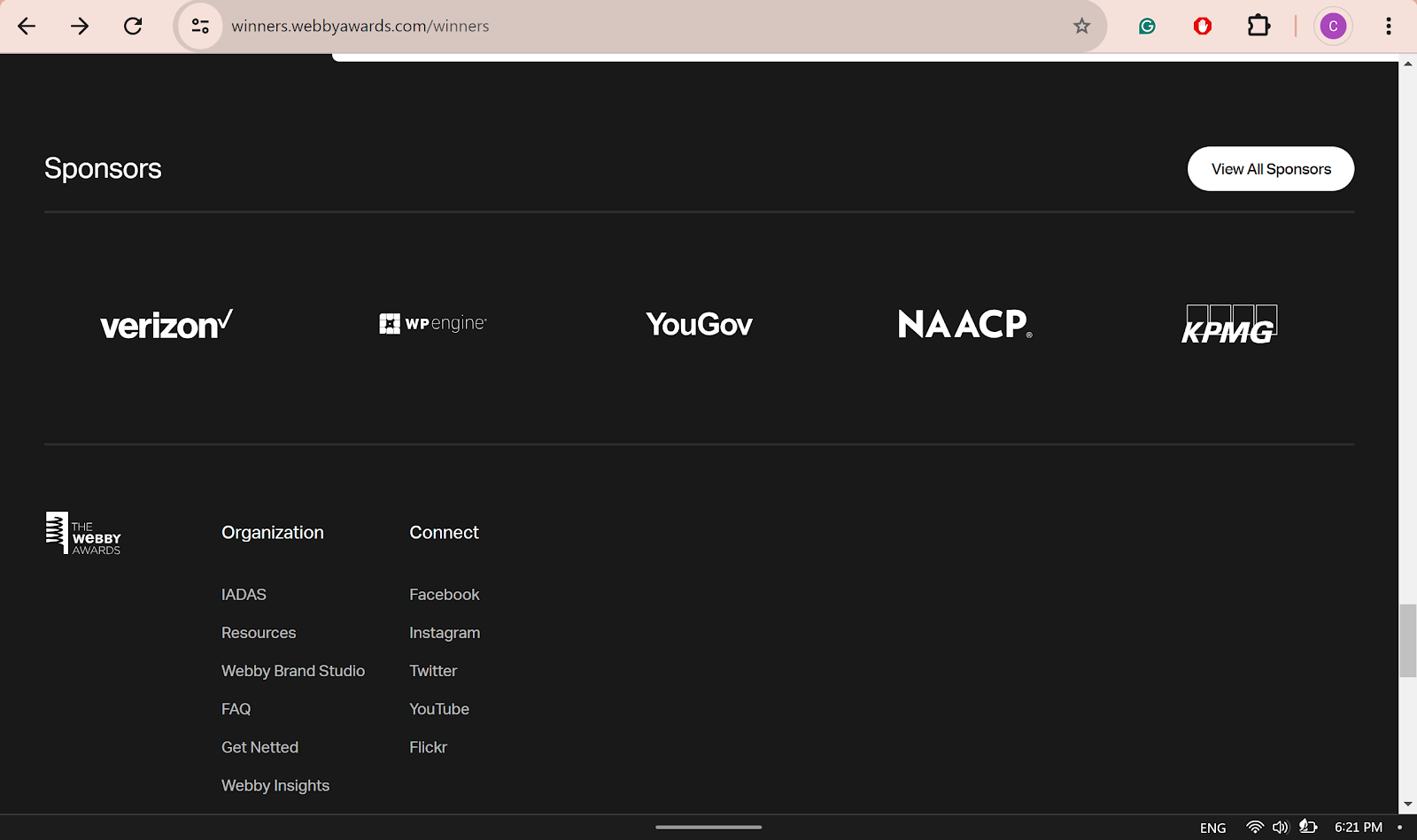
Task: Visit the YouTube link
Action: click(439, 709)
